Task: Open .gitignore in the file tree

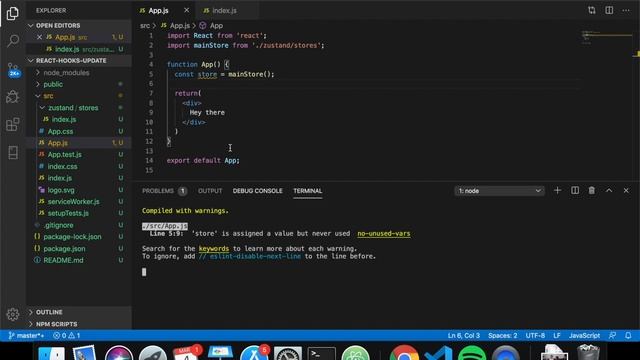Action: point(59,225)
